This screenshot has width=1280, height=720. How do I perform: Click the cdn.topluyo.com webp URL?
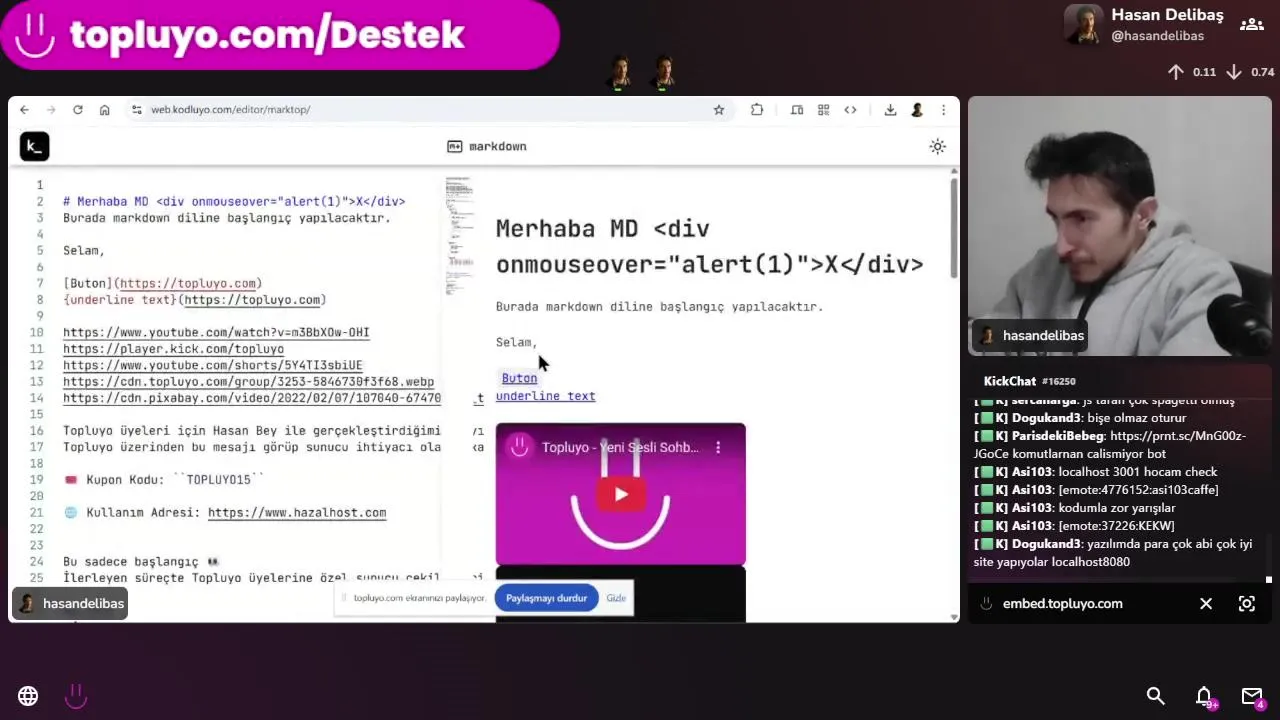click(x=248, y=382)
